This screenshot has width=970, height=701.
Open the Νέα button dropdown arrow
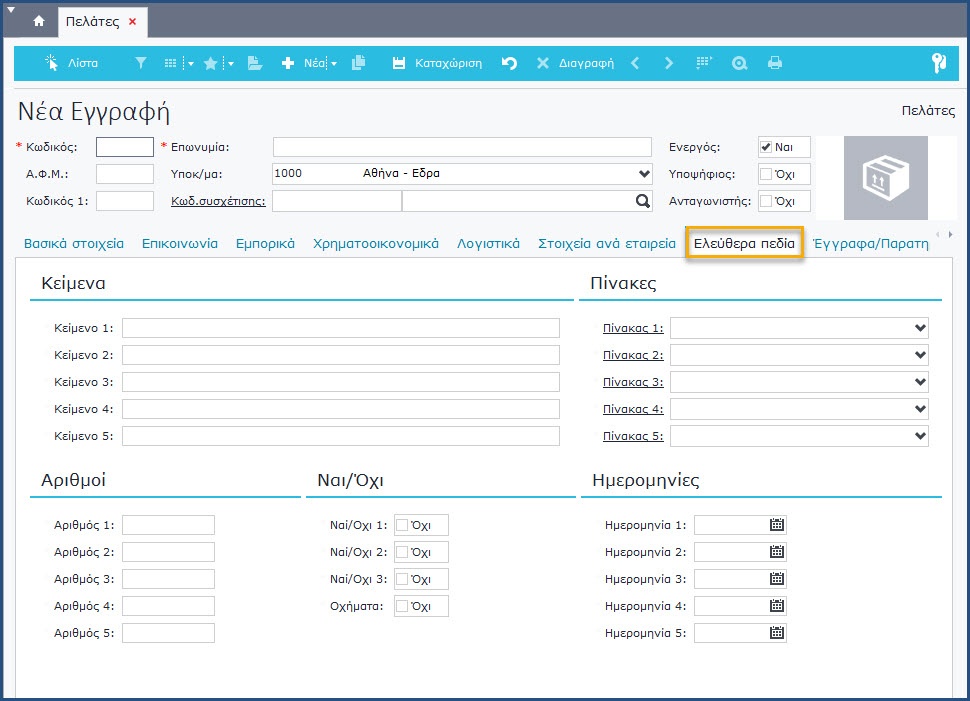[x=333, y=64]
